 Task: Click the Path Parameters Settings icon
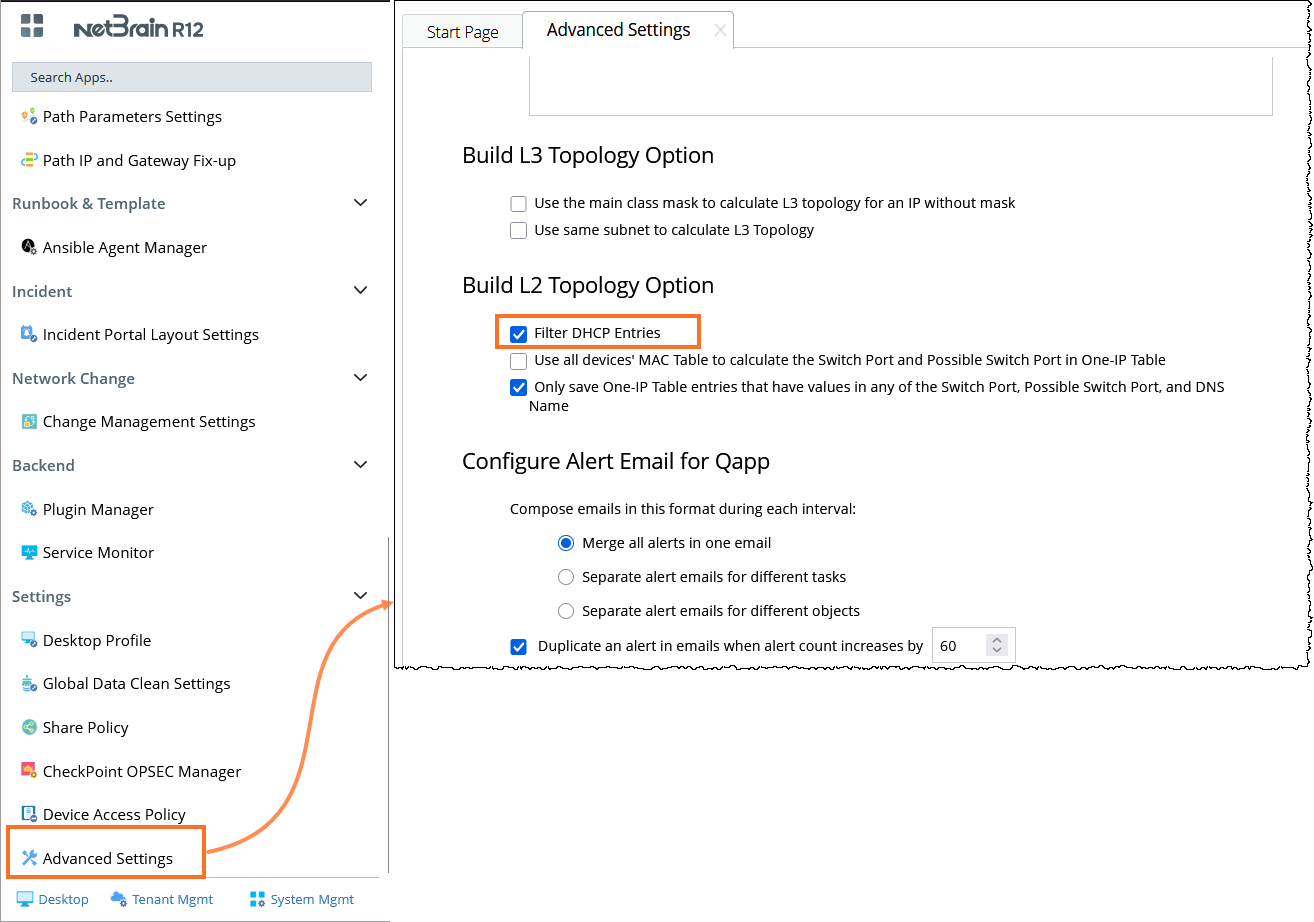29,117
